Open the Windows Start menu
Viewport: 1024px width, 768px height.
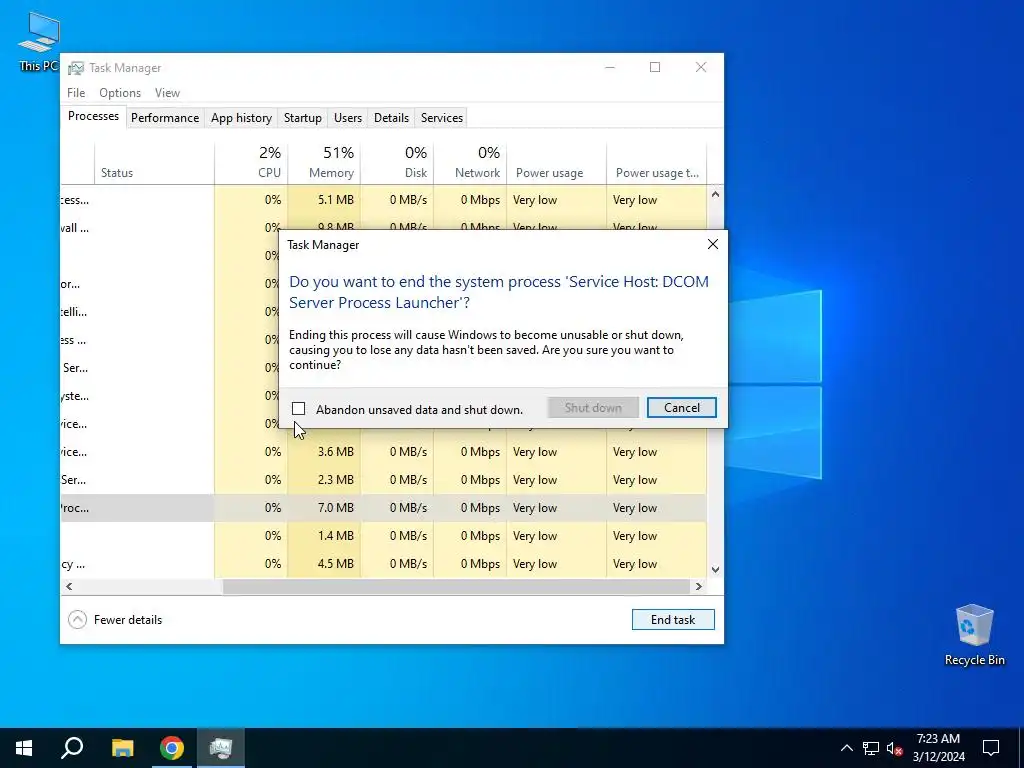pos(24,748)
